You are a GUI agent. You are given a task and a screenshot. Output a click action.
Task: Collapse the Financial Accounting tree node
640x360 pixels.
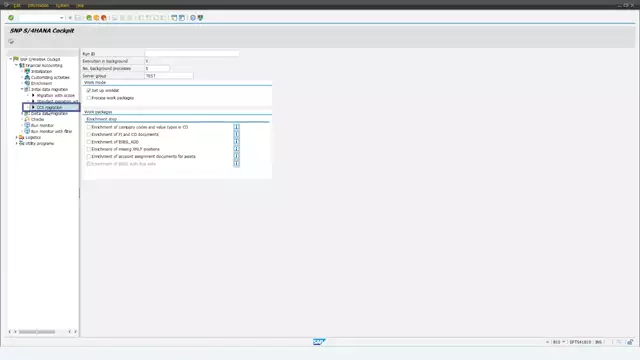pos(17,65)
